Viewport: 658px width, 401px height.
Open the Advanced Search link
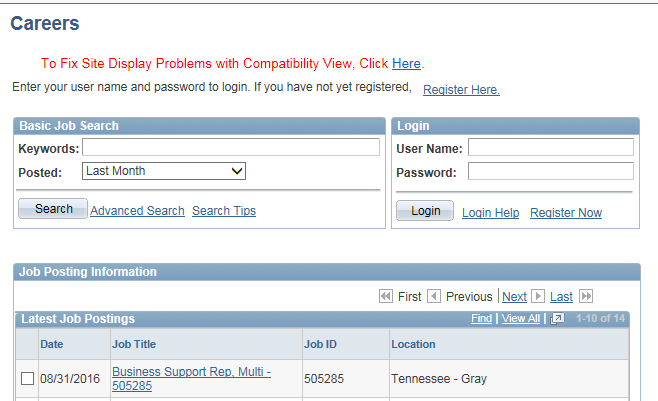pyautogui.click(x=137, y=211)
